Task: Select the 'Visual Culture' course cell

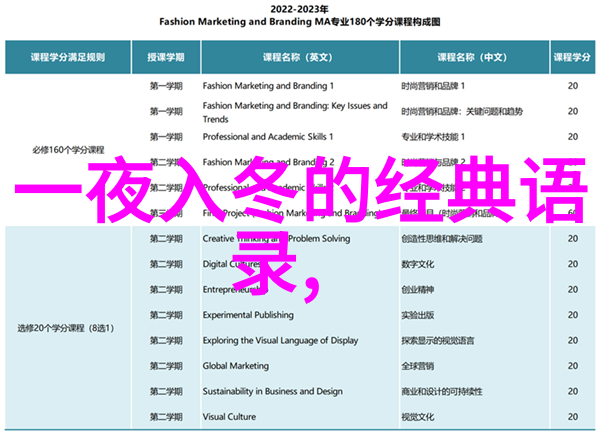Action: tap(232, 416)
